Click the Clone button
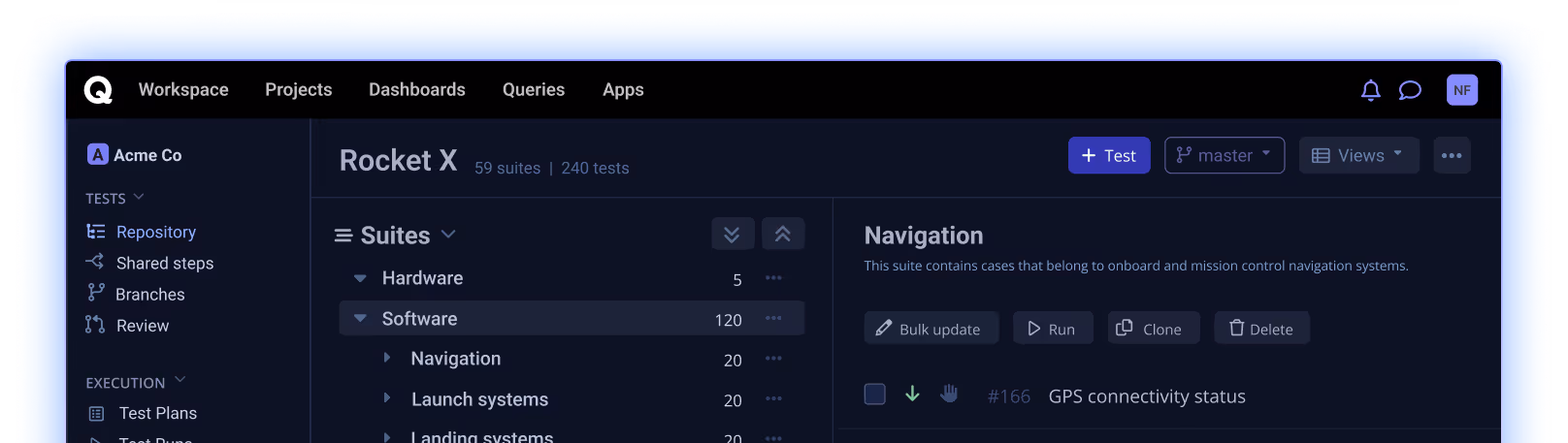Image resolution: width=1568 pixels, height=443 pixels. pyautogui.click(x=1154, y=328)
